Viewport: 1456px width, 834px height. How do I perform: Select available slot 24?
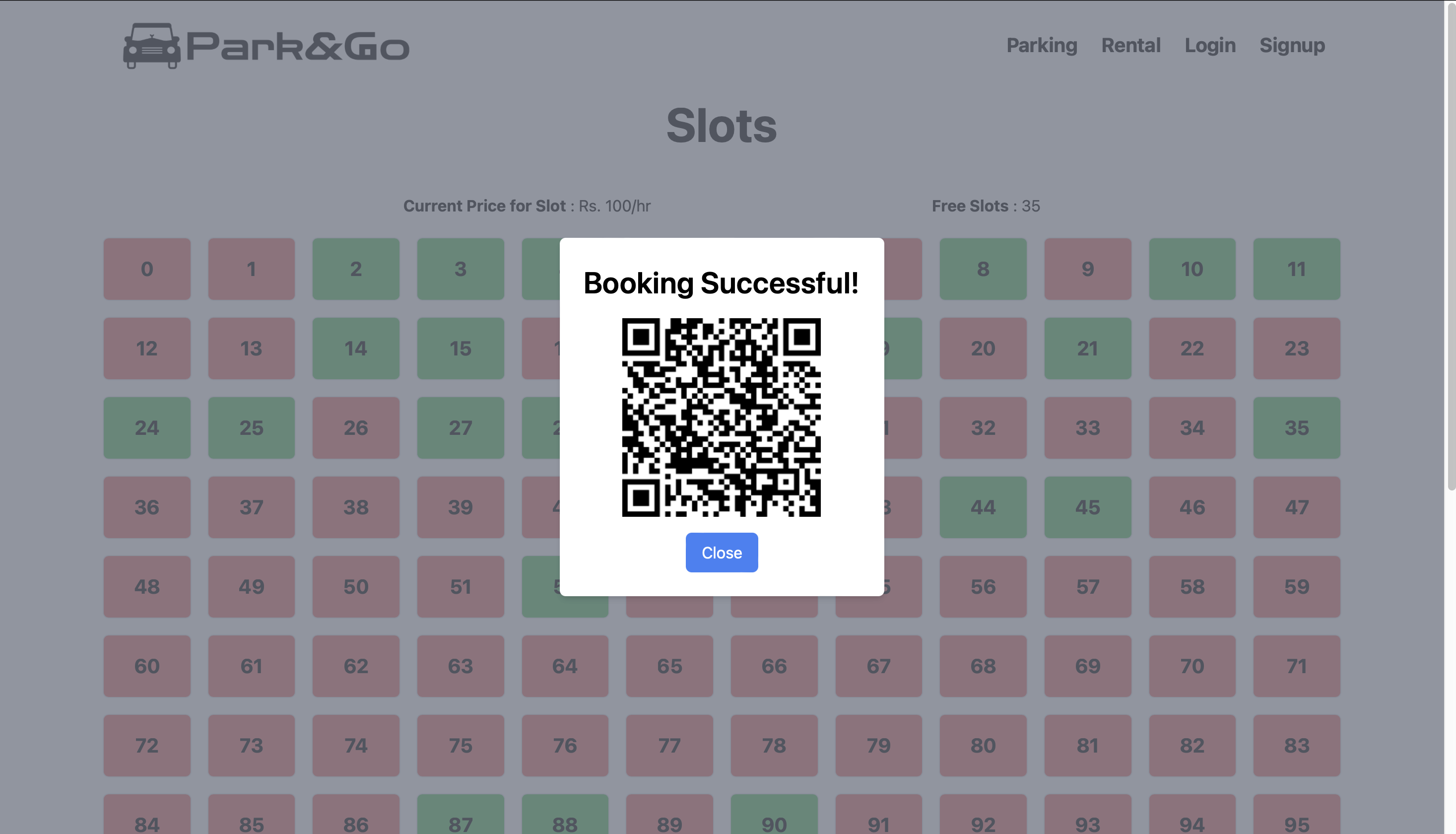[146, 428]
